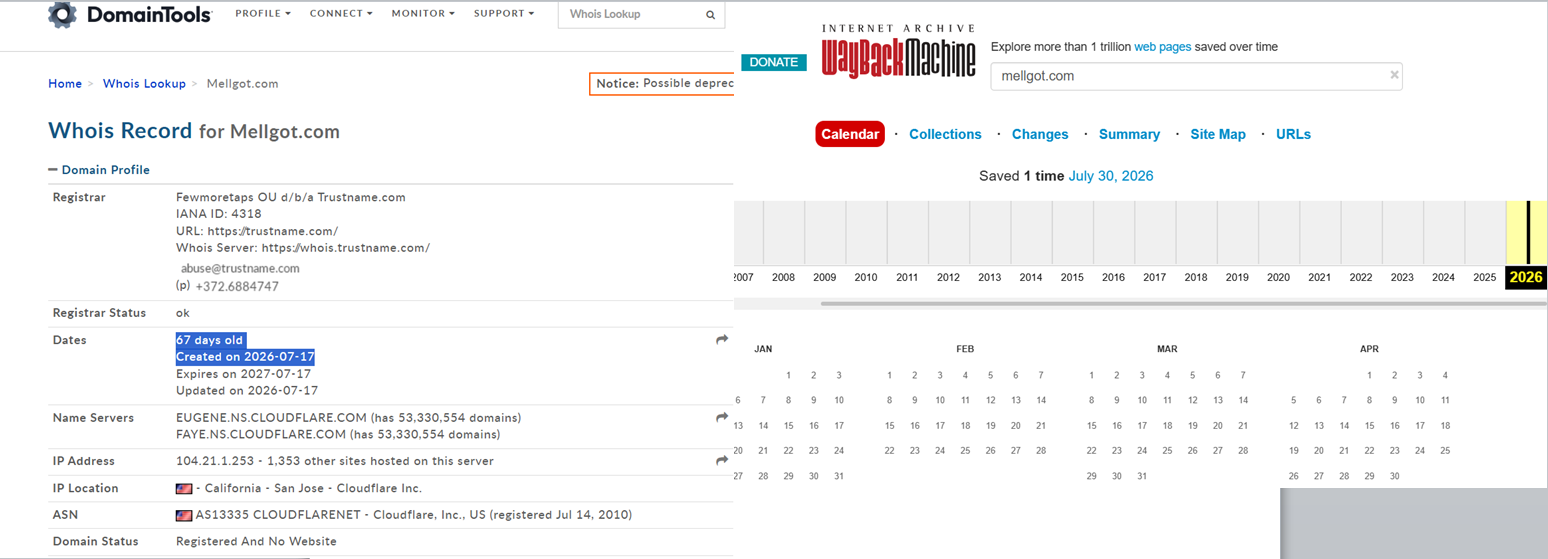Viewport: 1548px width, 559px height.
Task: Click the trustname.com URL line
Action: click(x=257, y=231)
